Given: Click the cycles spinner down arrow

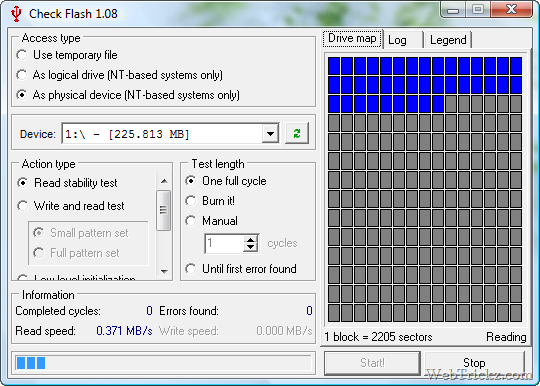Looking at the screenshot, I should coord(251,247).
